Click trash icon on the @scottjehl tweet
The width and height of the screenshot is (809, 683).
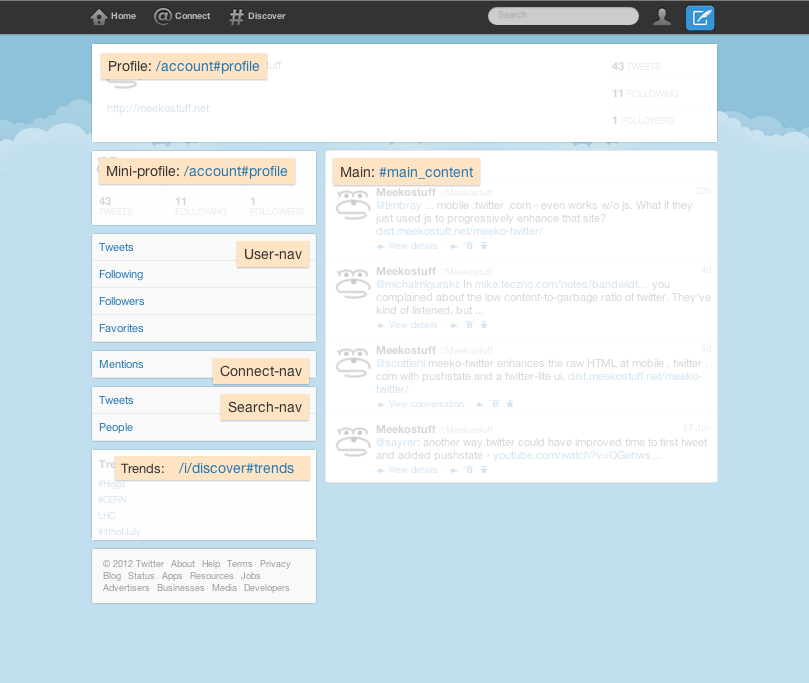point(495,404)
